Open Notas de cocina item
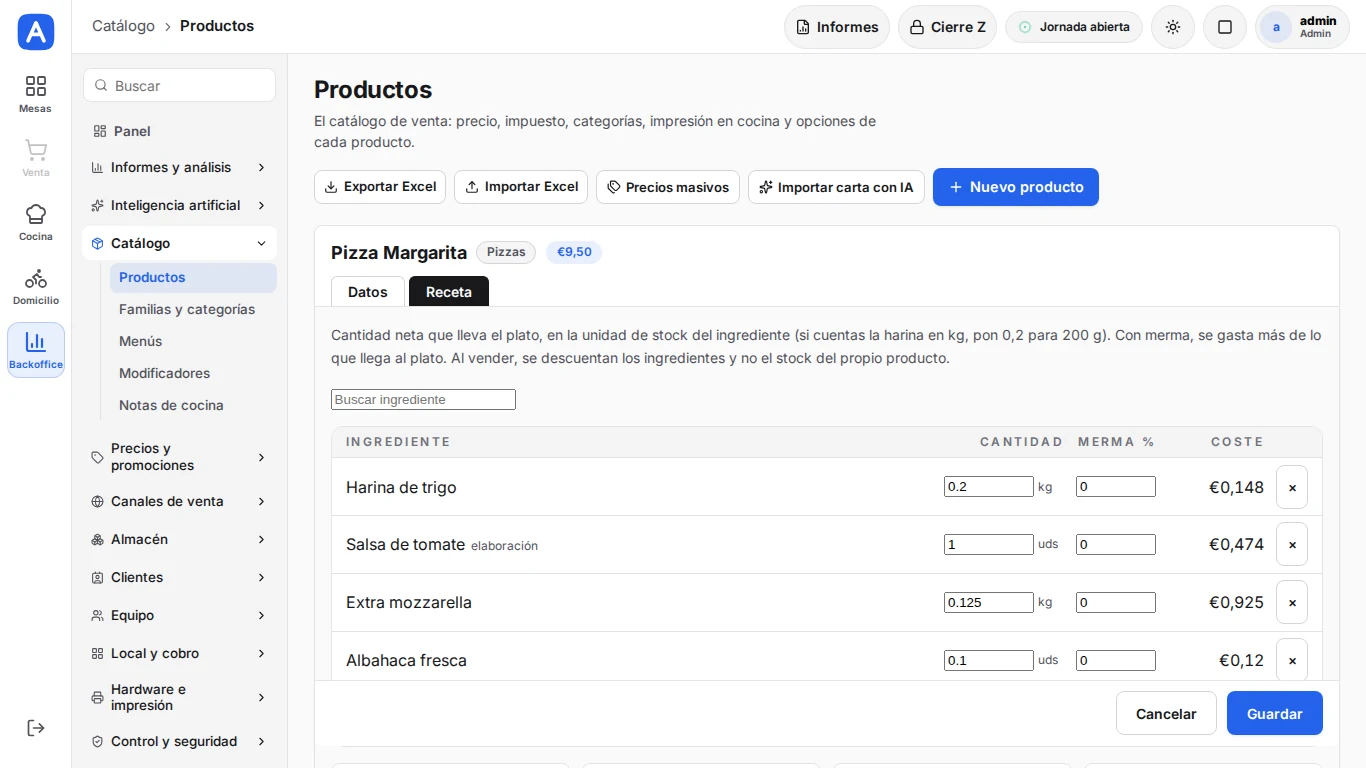The image size is (1366, 768). click(193, 405)
